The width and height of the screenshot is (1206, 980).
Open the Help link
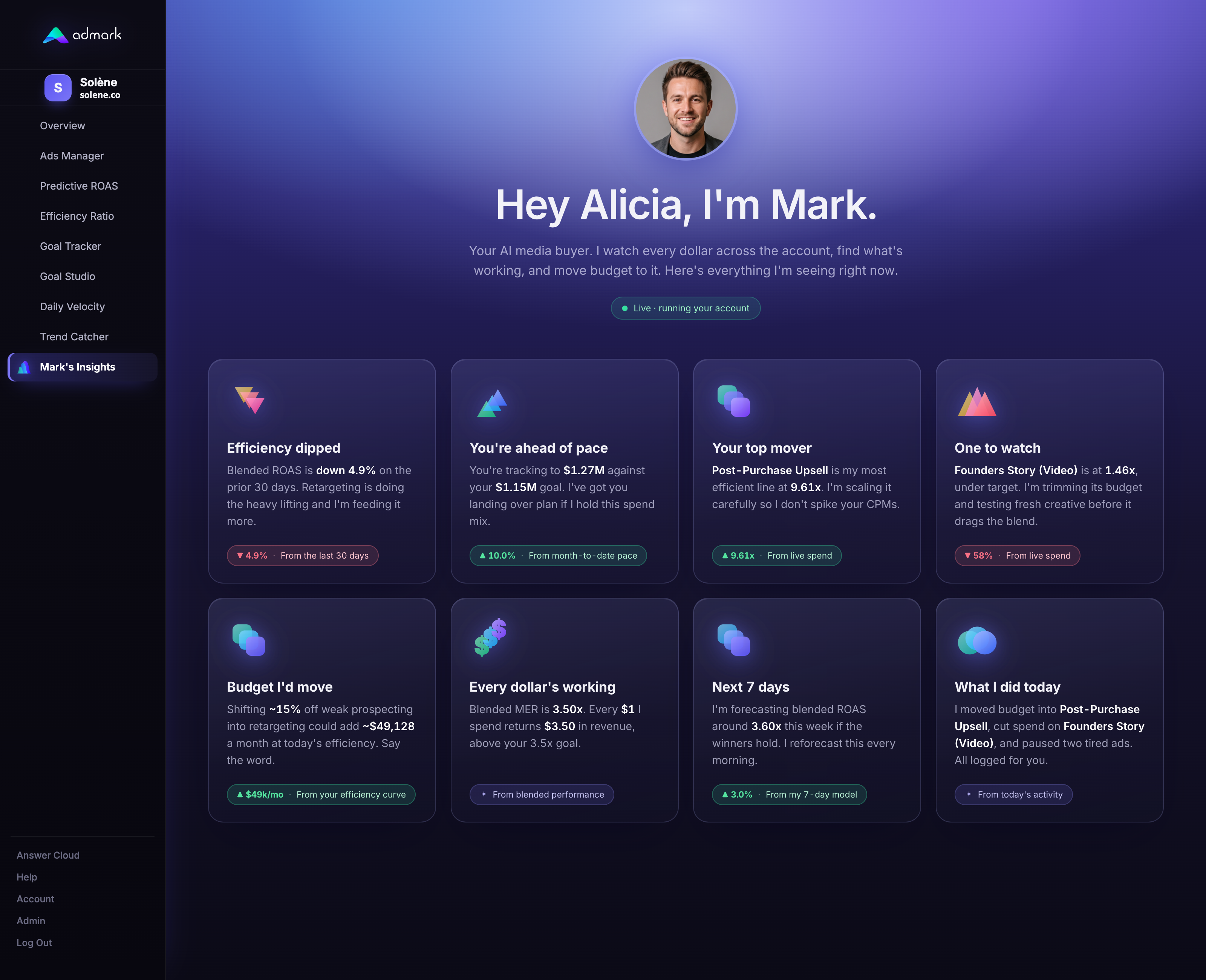pyautogui.click(x=26, y=877)
